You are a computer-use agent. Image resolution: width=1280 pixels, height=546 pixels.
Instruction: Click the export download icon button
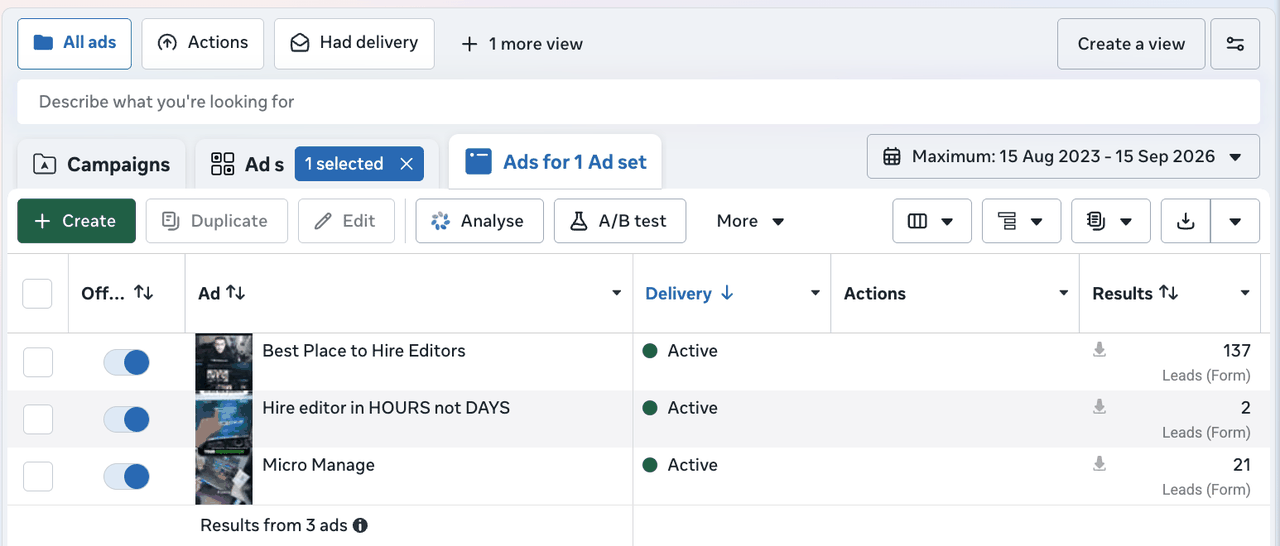pyautogui.click(x=1186, y=221)
